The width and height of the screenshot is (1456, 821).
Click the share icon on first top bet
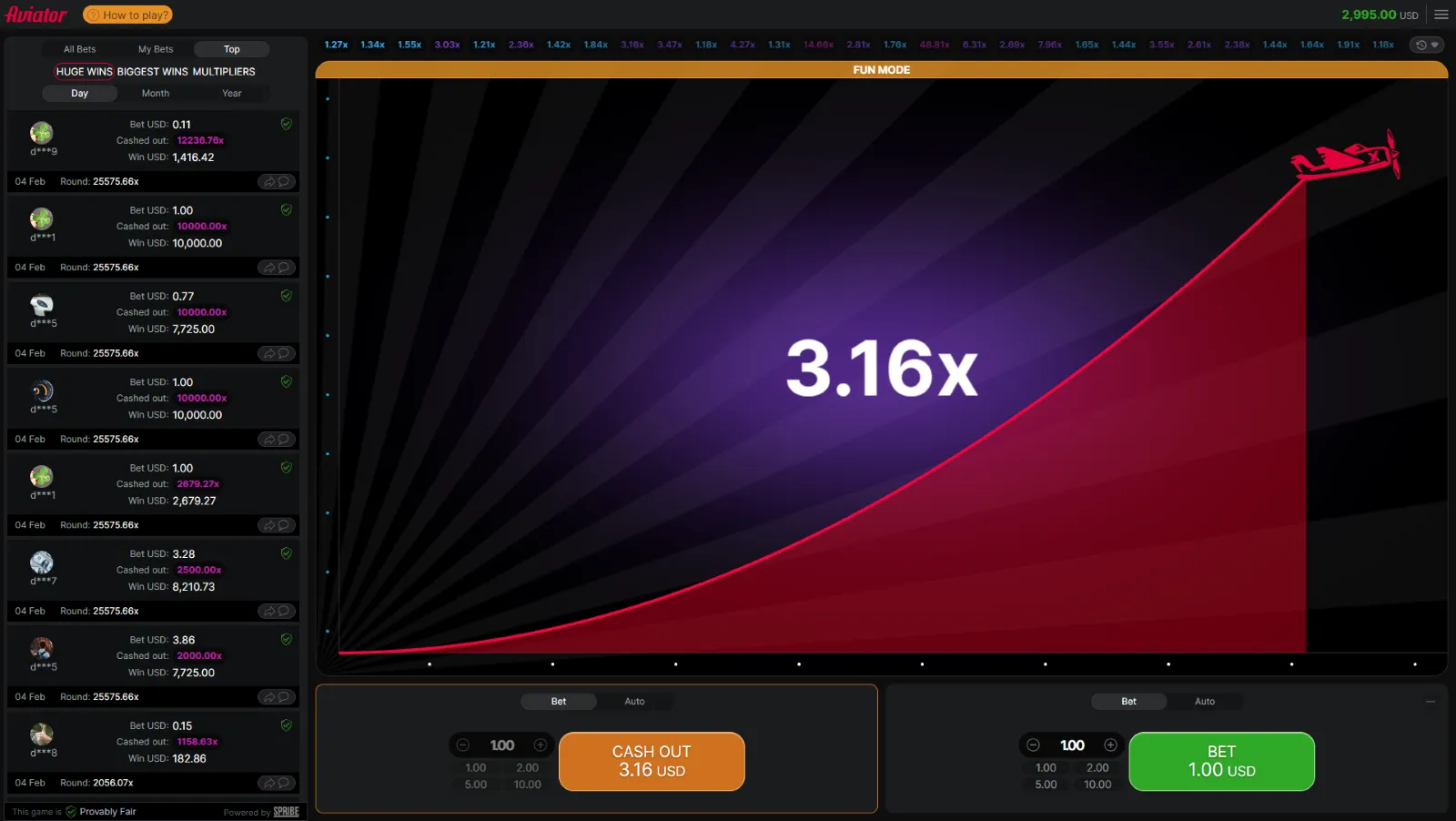(x=269, y=182)
